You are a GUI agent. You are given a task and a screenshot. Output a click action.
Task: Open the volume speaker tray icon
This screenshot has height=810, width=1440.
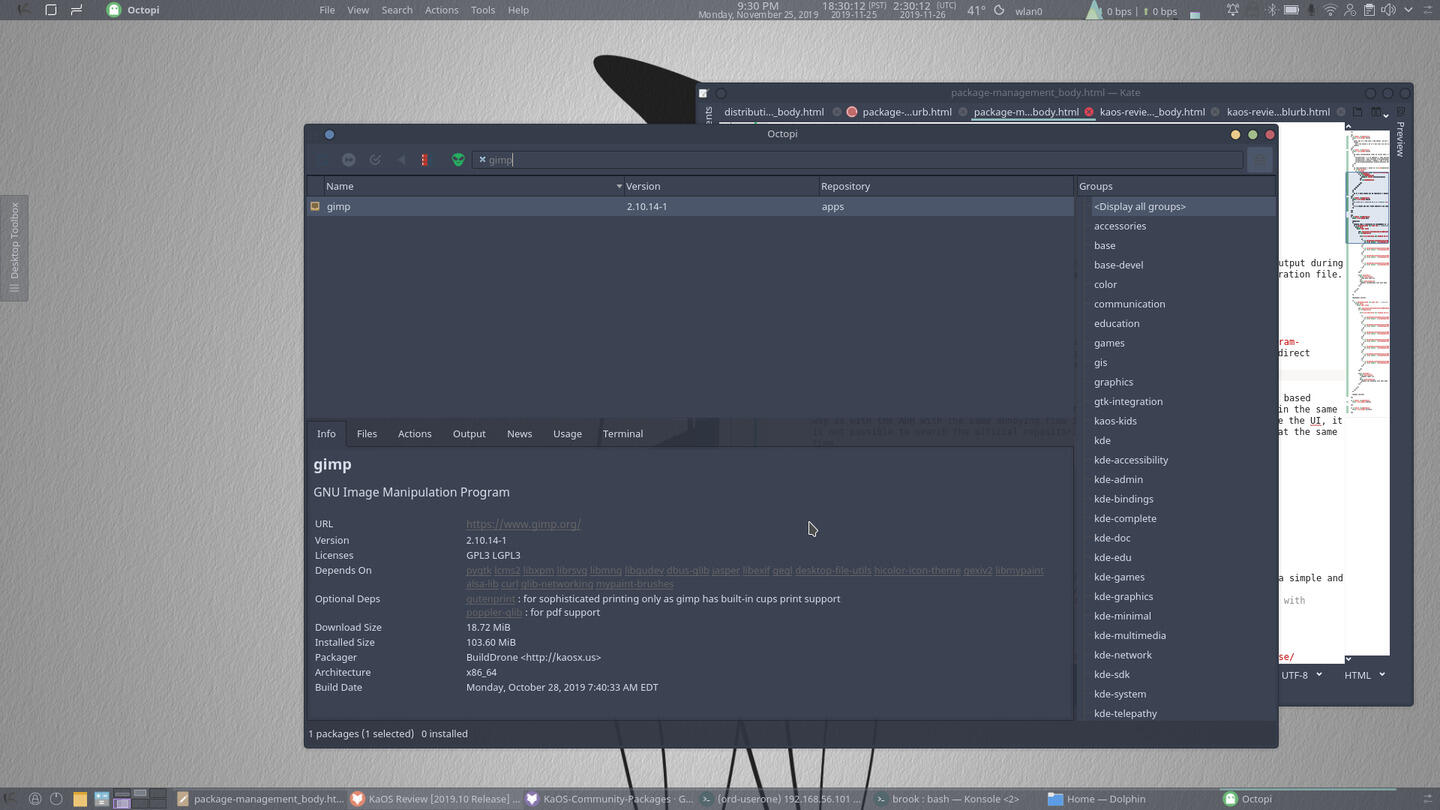(1387, 10)
